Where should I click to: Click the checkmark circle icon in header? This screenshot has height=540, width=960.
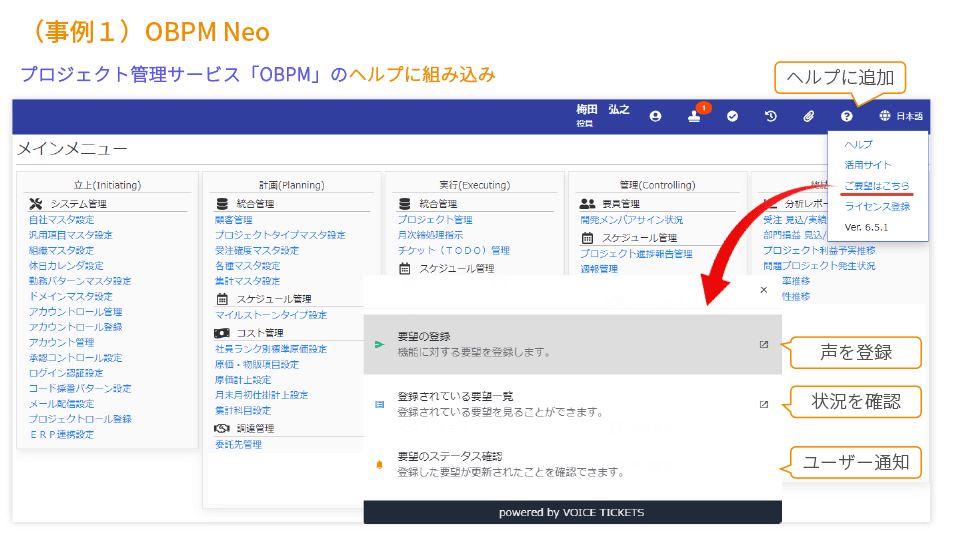(732, 116)
